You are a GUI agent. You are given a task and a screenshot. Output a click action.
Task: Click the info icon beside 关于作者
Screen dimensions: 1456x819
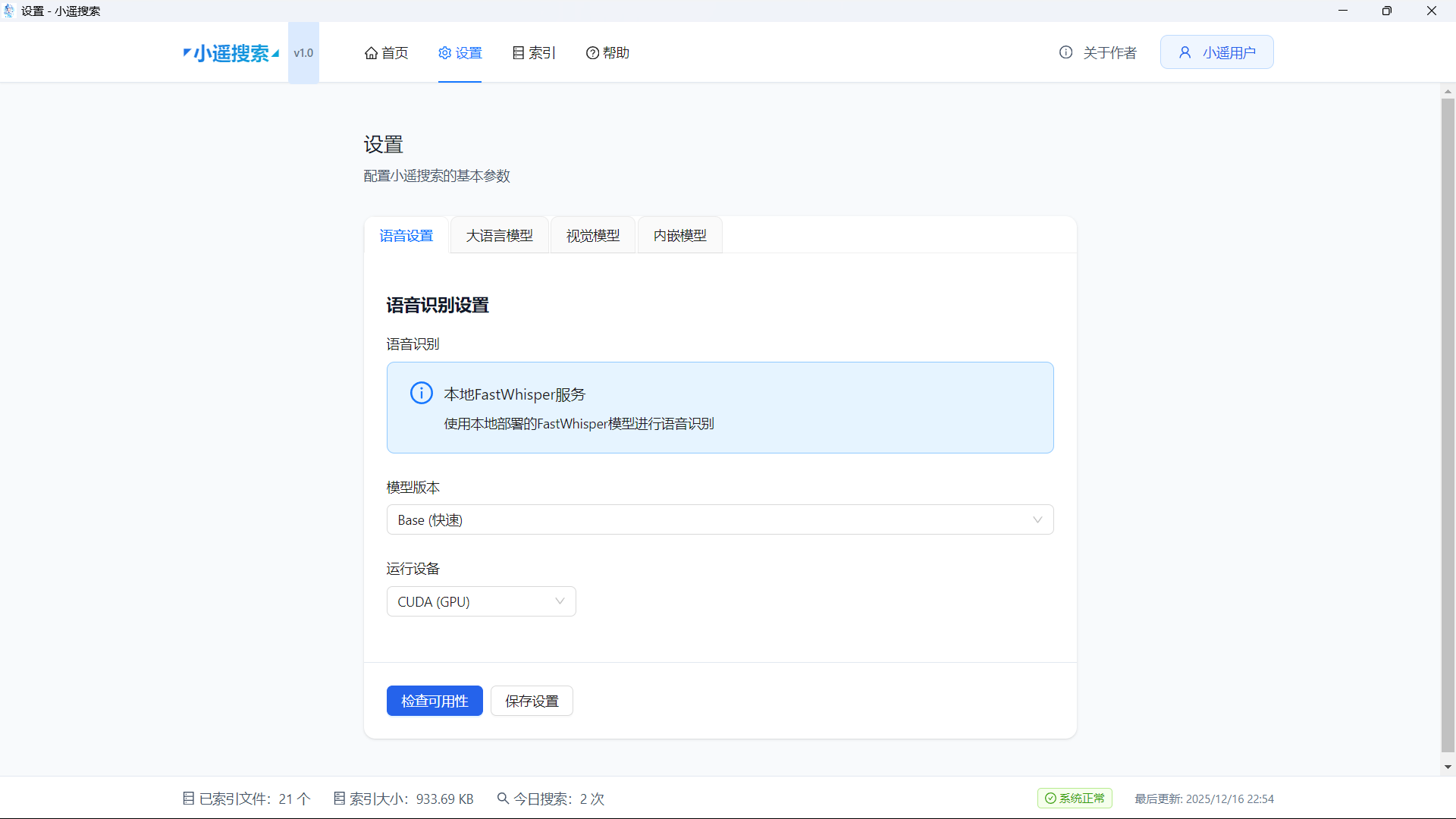pyautogui.click(x=1065, y=52)
